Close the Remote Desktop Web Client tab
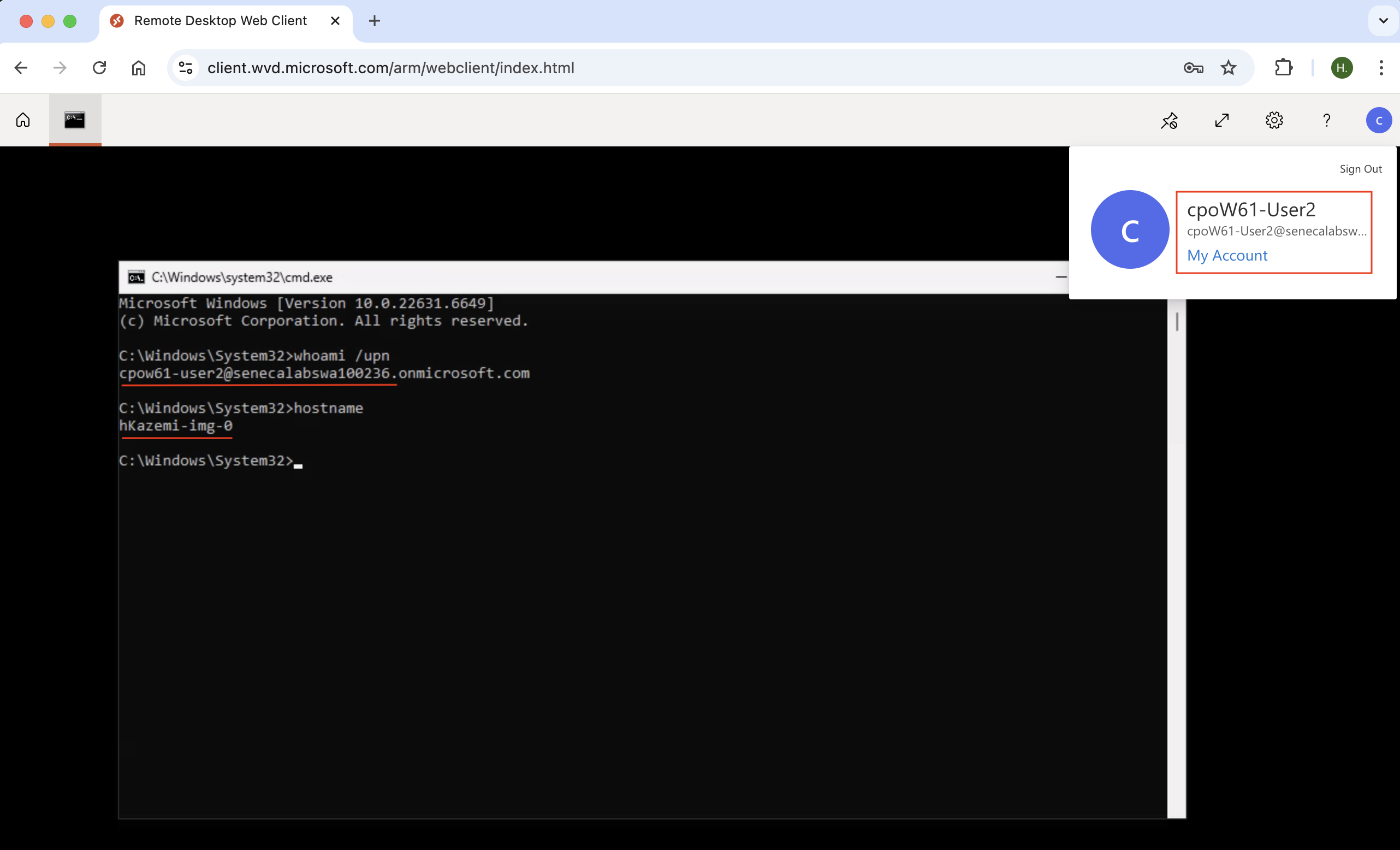The image size is (1400, 850). 335,21
